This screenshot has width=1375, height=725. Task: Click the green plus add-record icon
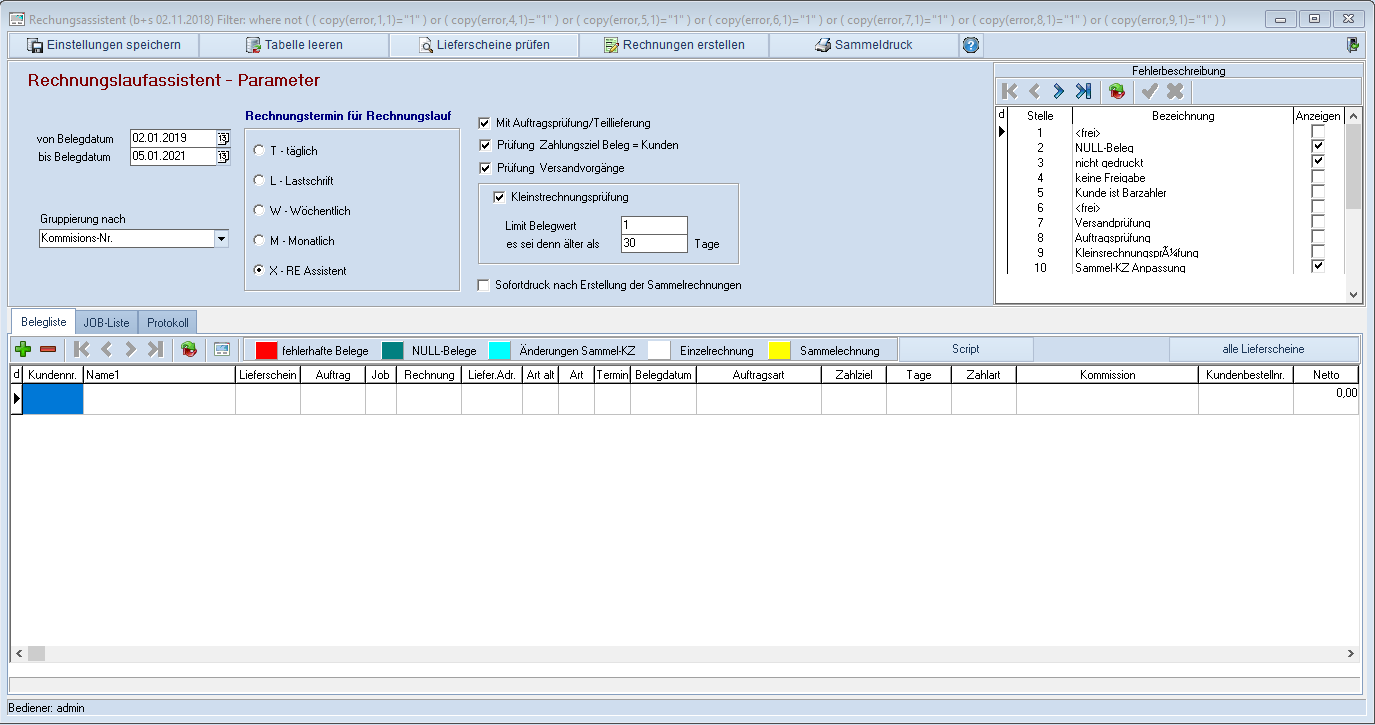(x=24, y=350)
